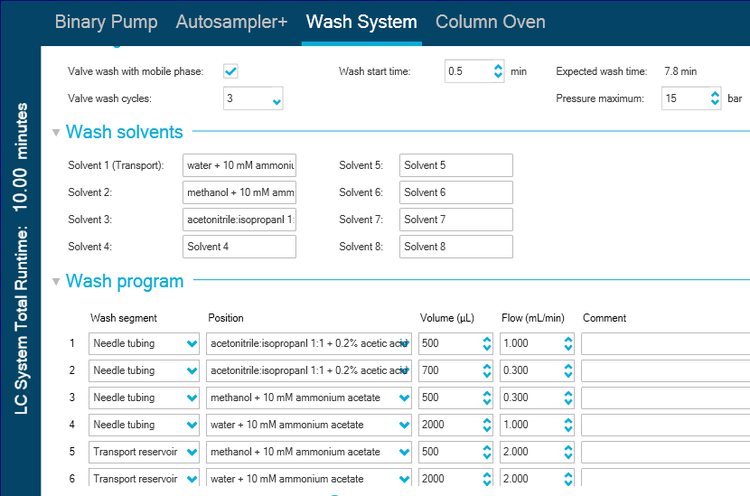The height and width of the screenshot is (496, 750).
Task: Increase row 1 Volume with up arrow
Action: [x=486, y=339]
